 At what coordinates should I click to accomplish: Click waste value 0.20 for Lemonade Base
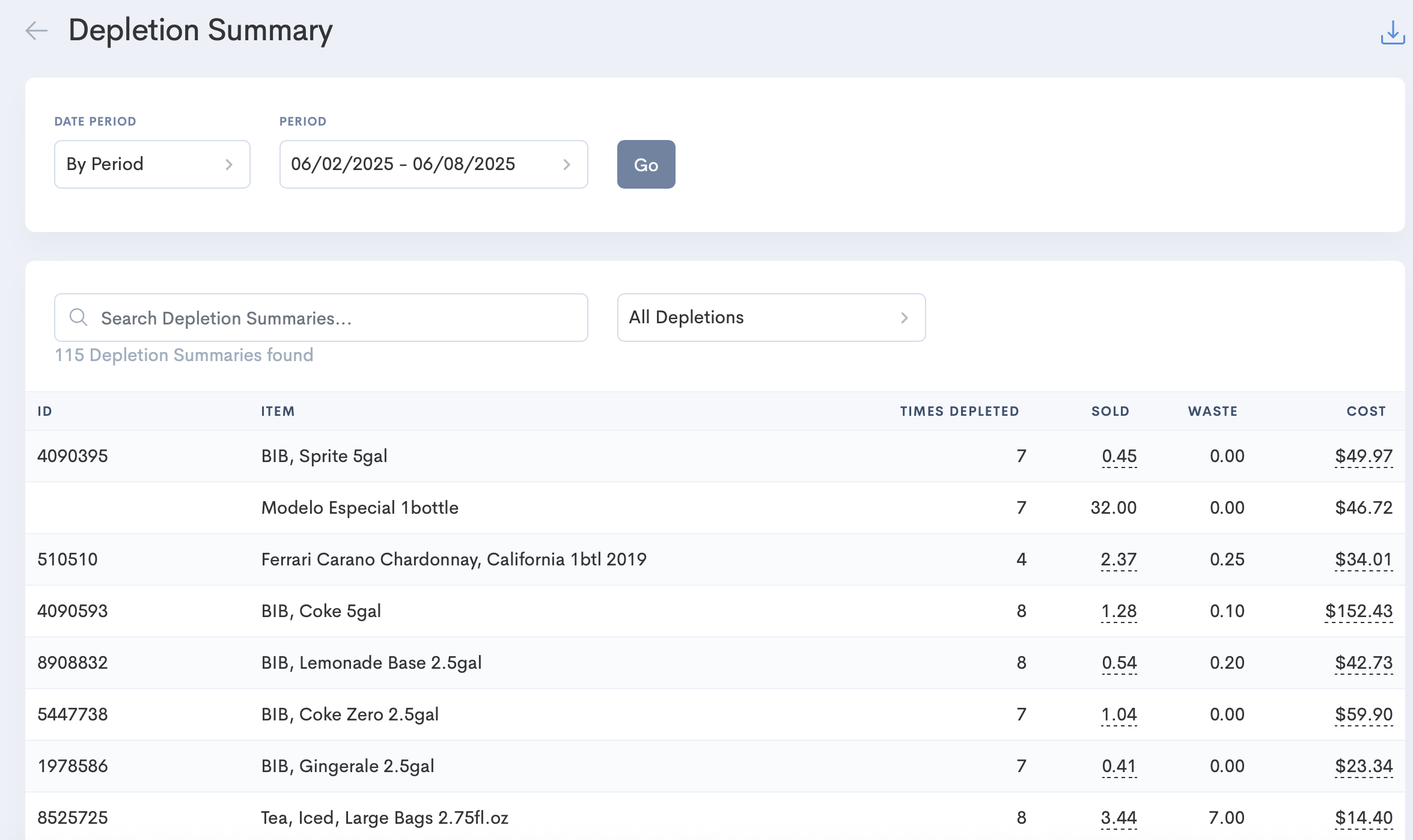coord(1227,663)
